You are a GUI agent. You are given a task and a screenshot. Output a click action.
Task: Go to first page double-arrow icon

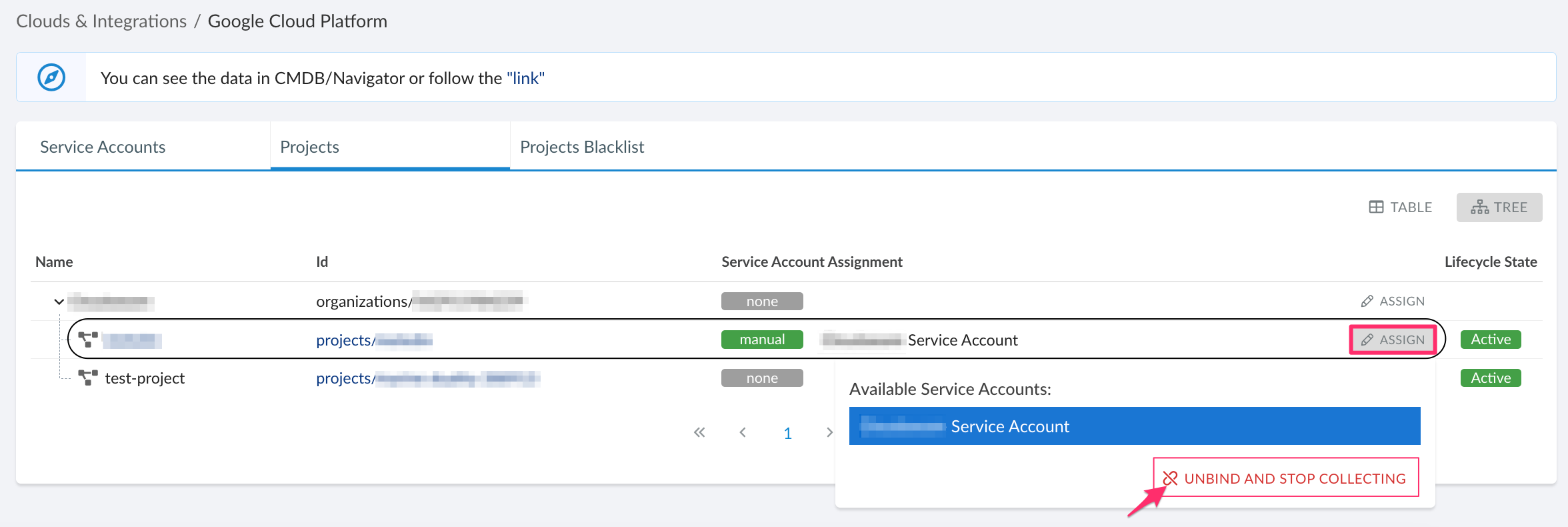699,433
